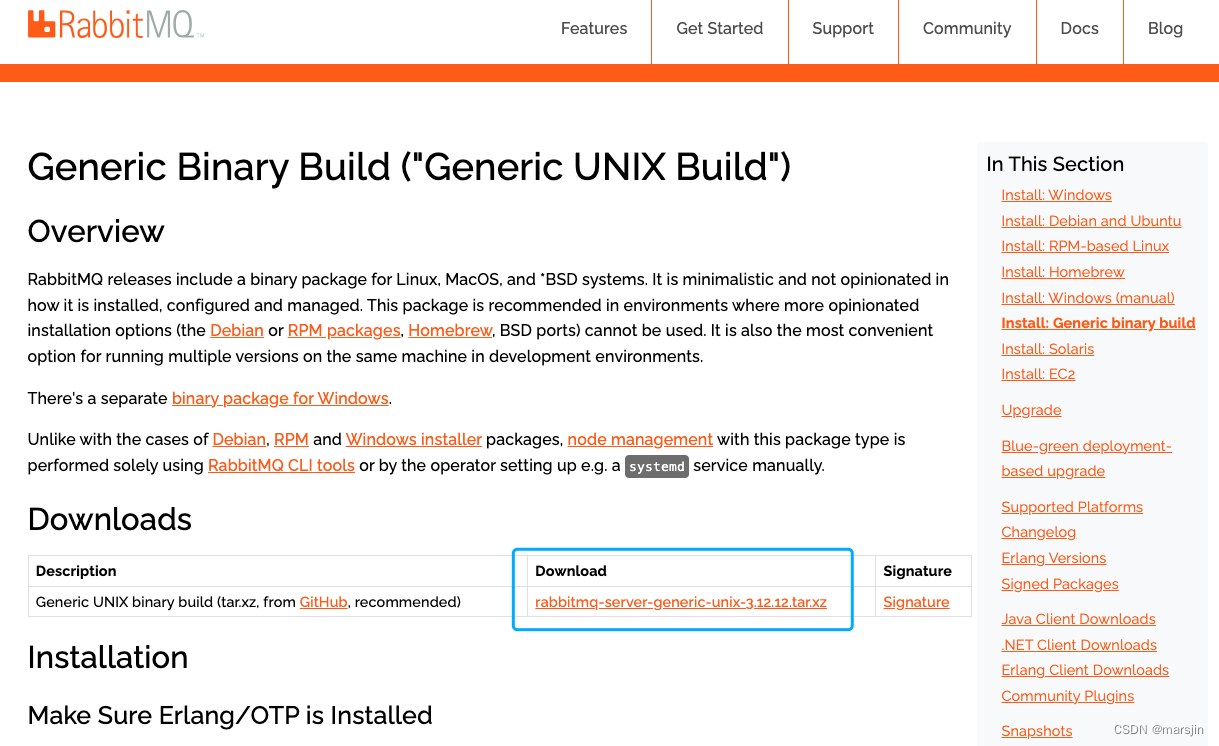The width and height of the screenshot is (1219, 746).
Task: Select Java Client Downloads link
Action: (x=1078, y=619)
